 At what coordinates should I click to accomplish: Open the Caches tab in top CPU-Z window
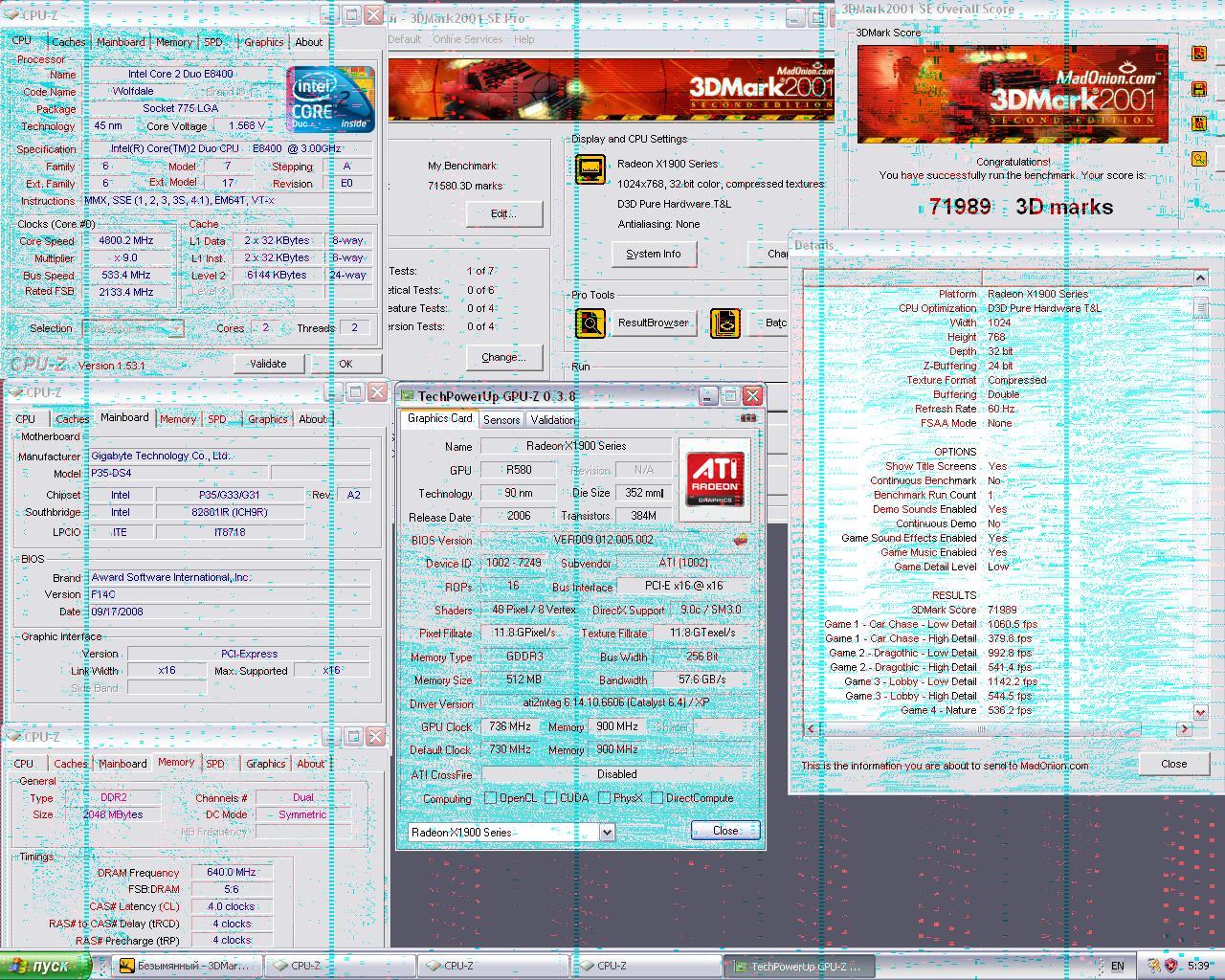point(68,42)
